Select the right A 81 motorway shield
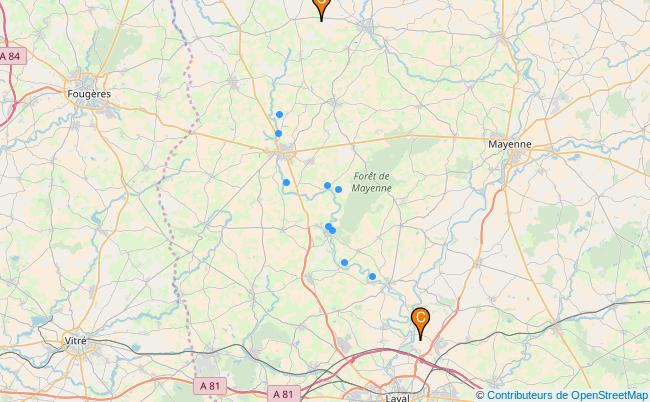This screenshot has height=402, width=650. 283,394
